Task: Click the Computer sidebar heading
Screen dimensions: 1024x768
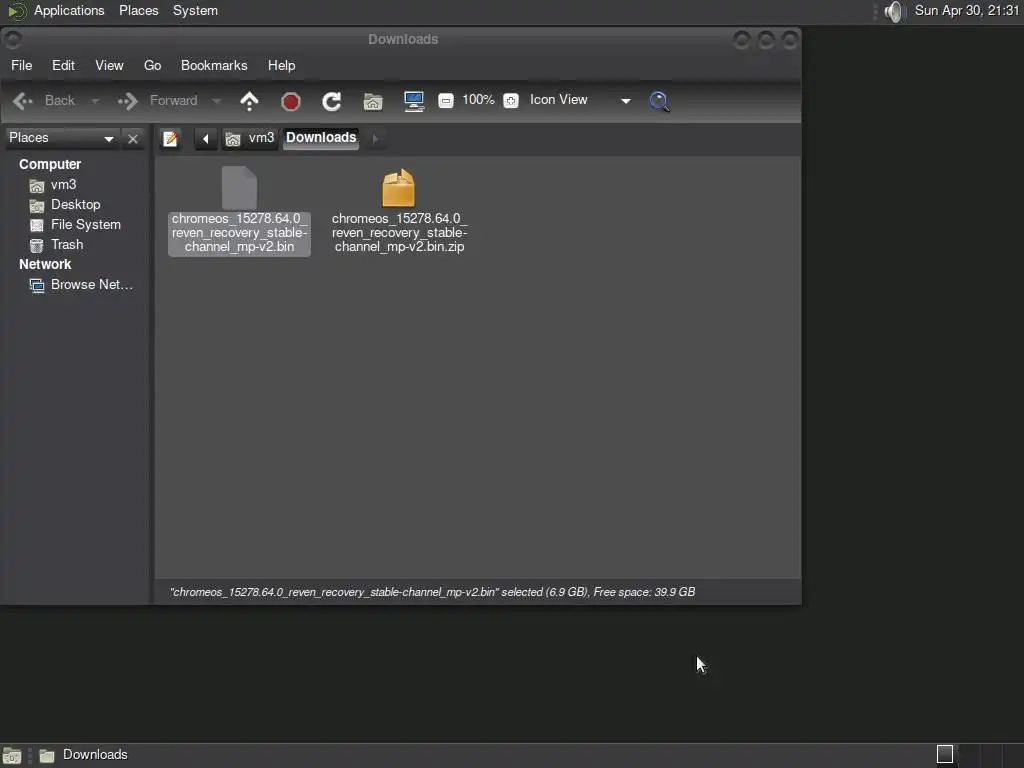Action: pos(50,165)
